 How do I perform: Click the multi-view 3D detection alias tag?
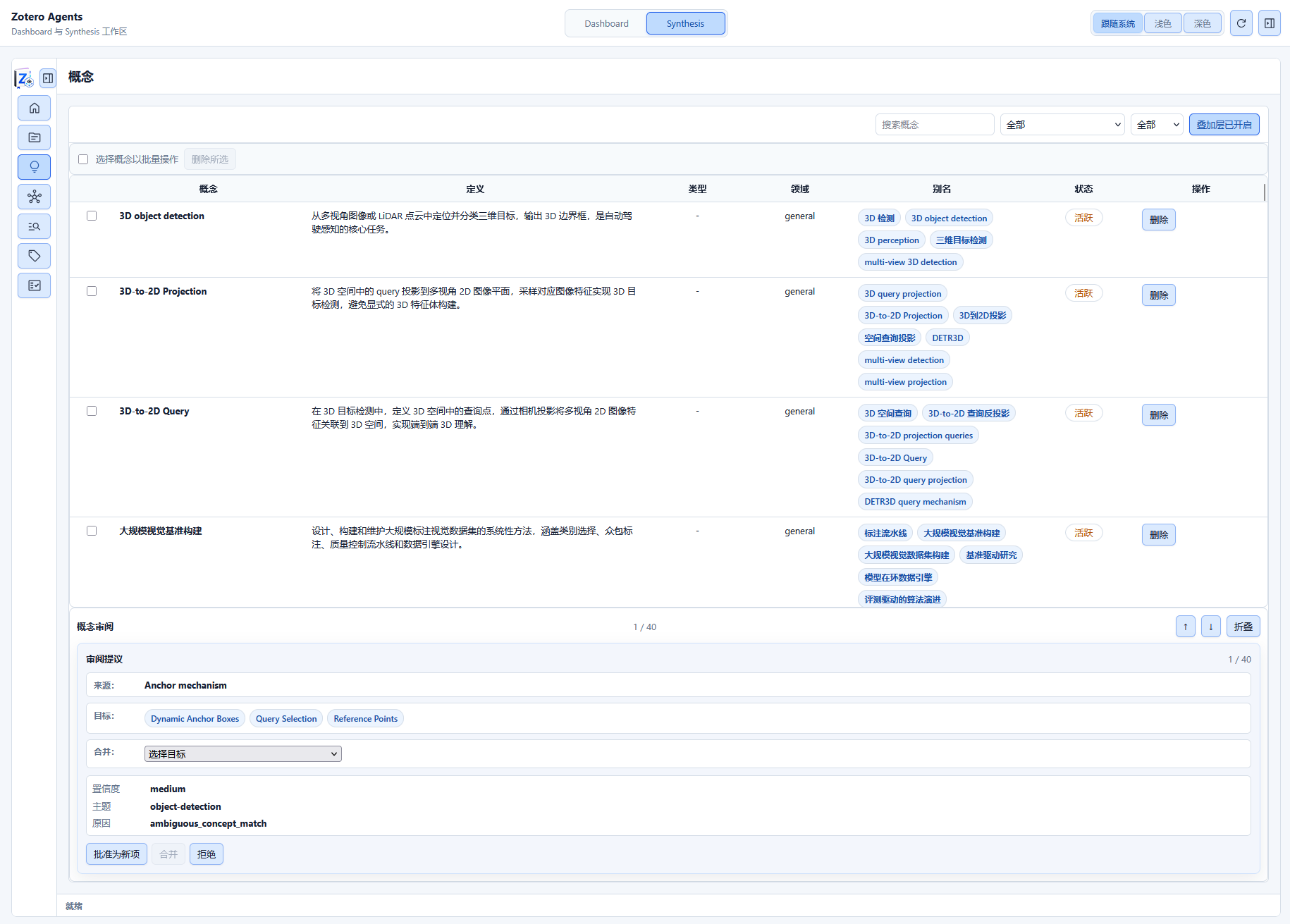tap(911, 262)
